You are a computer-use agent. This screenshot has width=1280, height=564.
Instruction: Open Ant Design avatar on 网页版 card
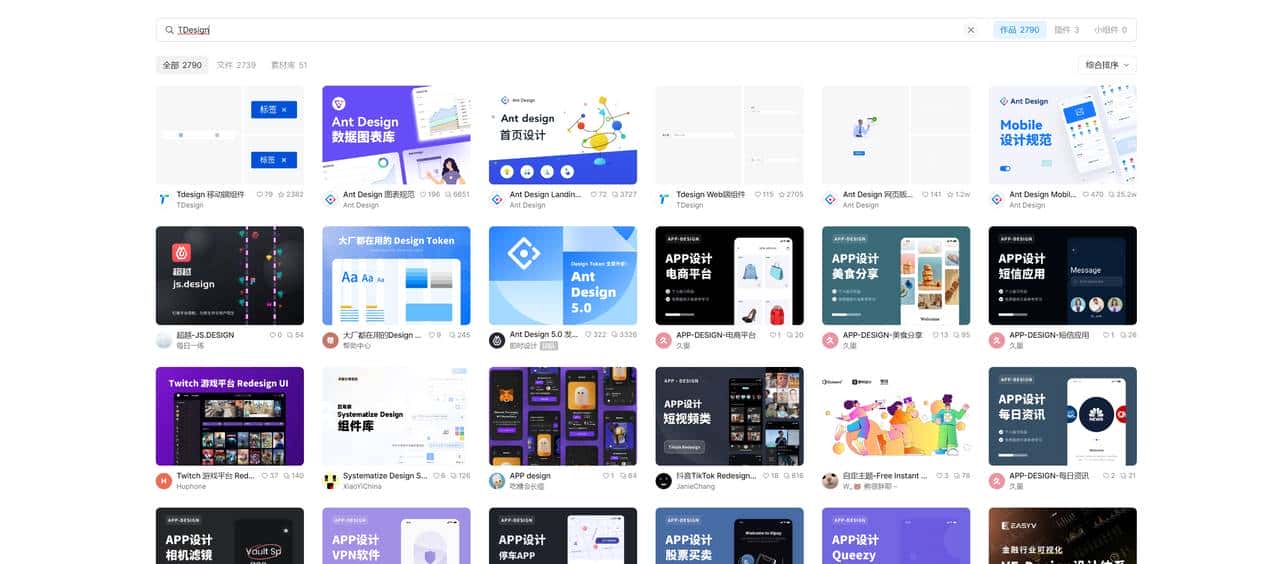[x=830, y=199]
